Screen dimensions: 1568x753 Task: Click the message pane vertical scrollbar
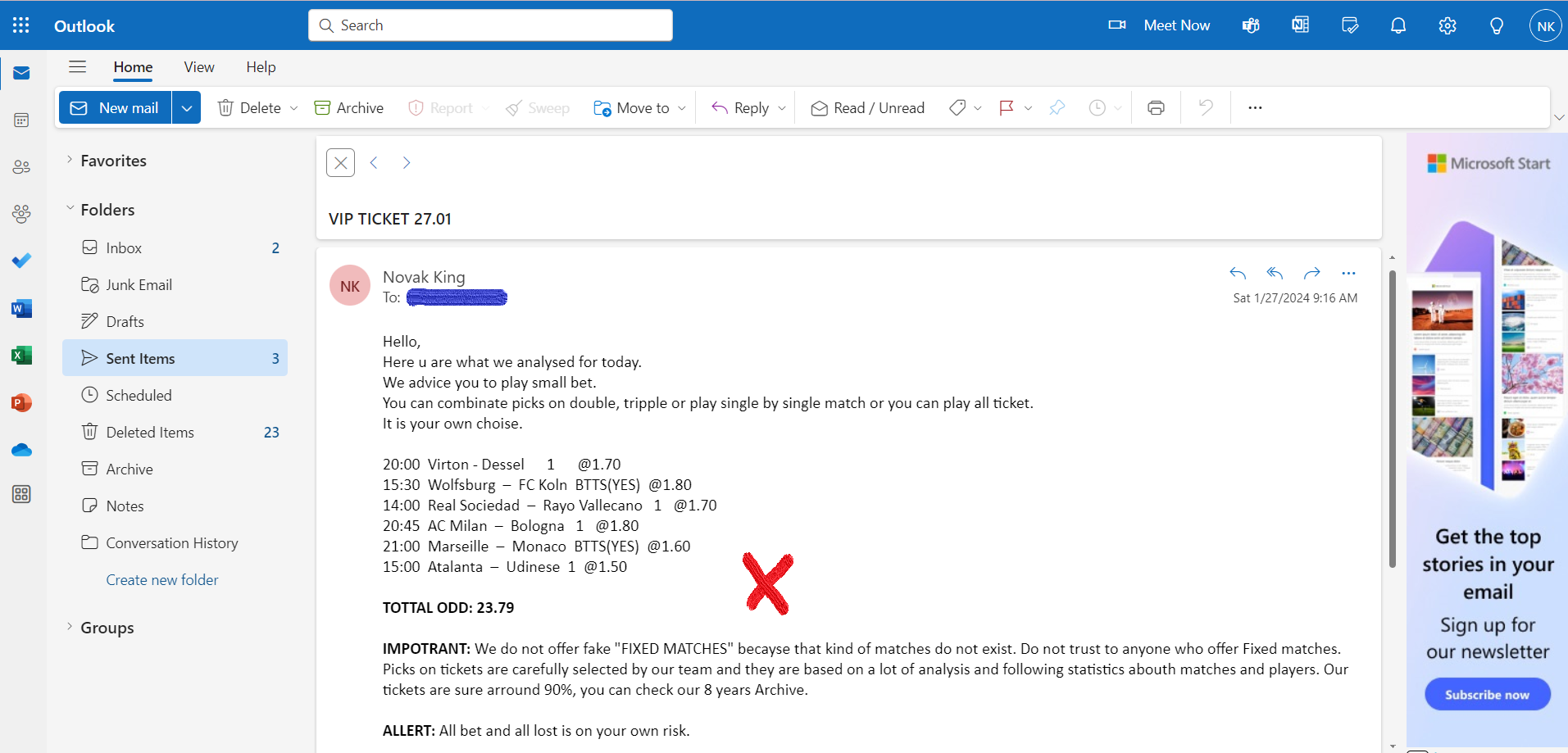pyautogui.click(x=1392, y=418)
